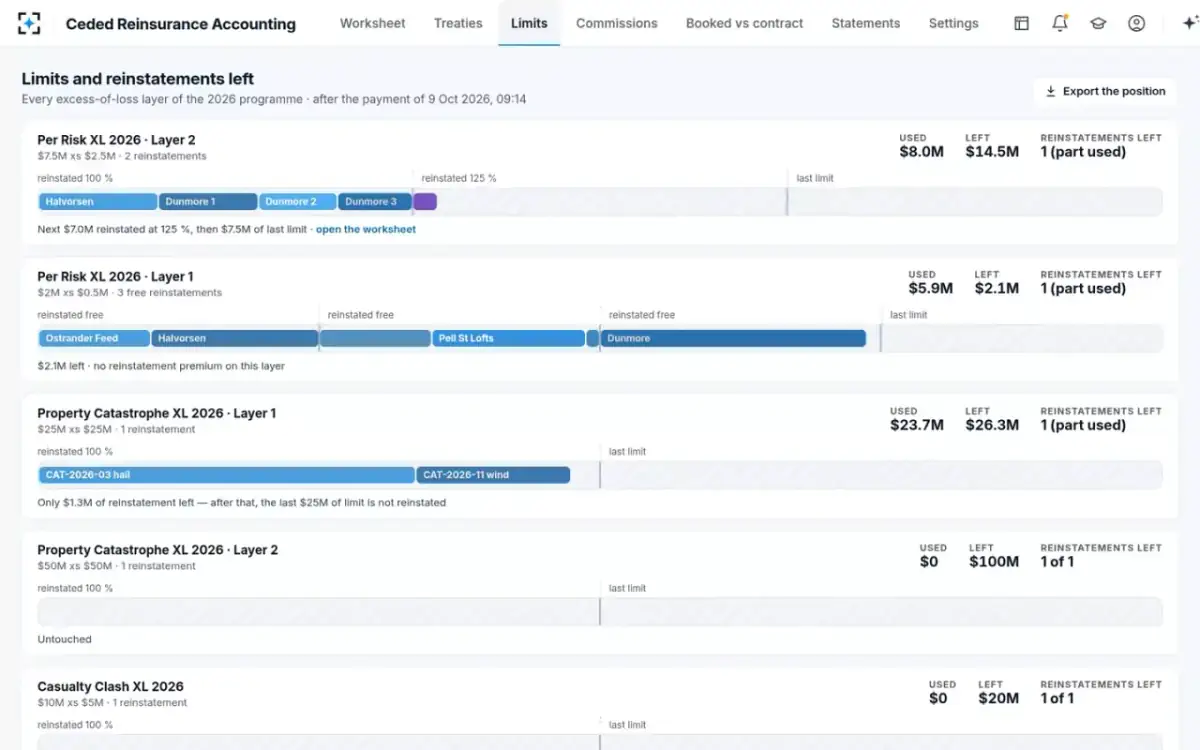Open the notifications bell

point(1060,23)
